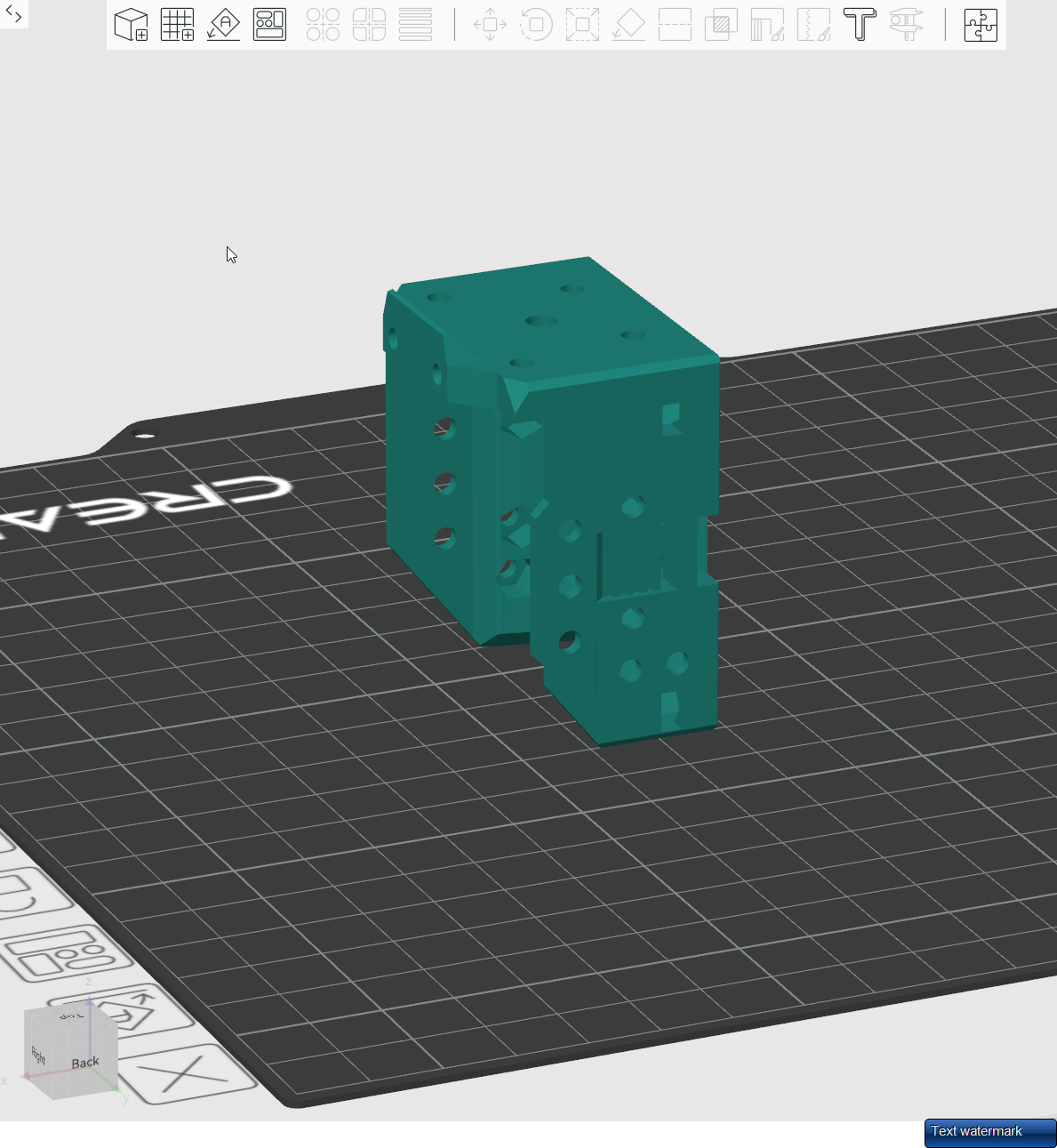Select the Move tool
Image resolution: width=1057 pixels, height=1148 pixels.
[x=490, y=25]
